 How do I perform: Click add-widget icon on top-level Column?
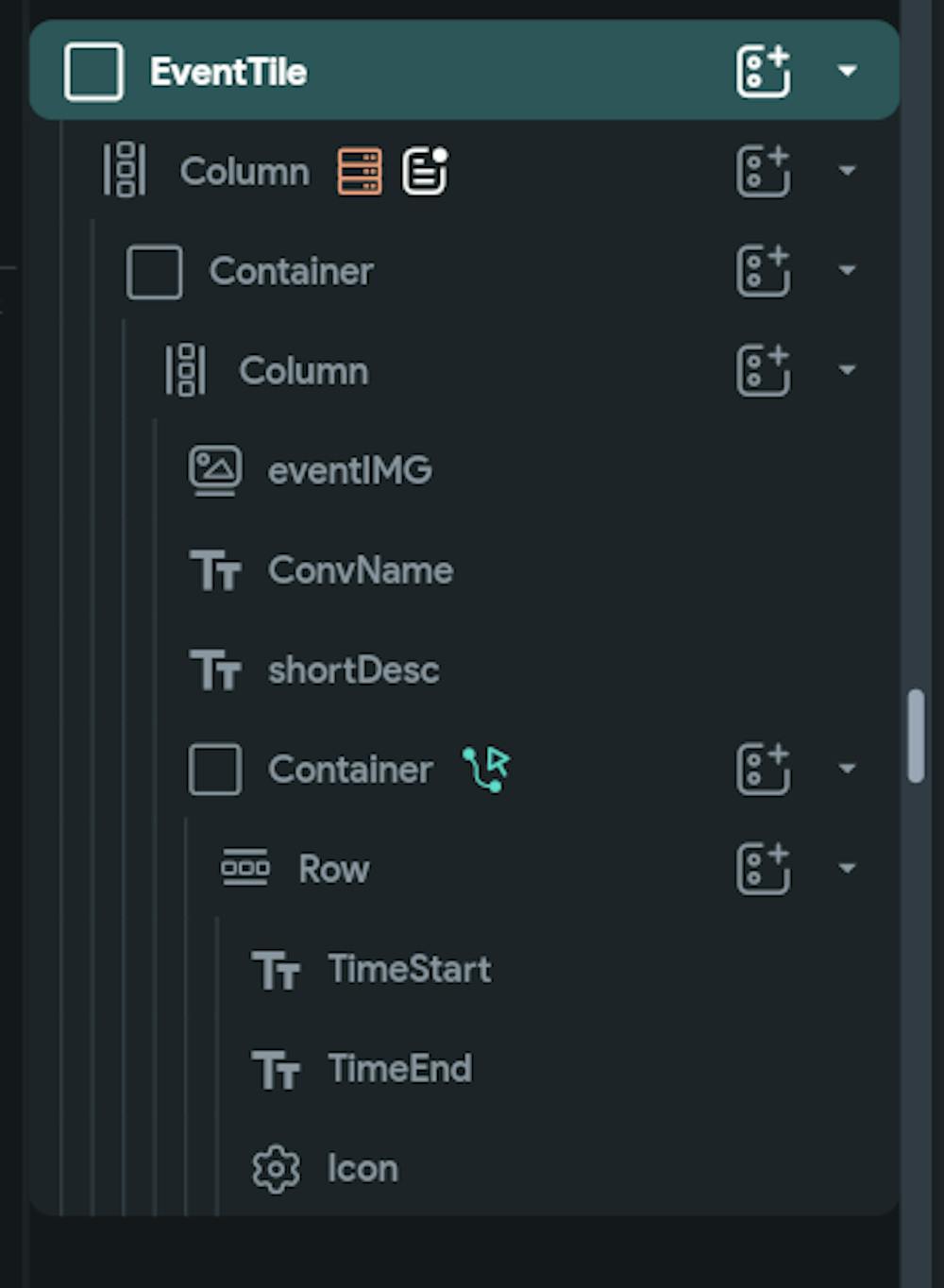[x=763, y=171]
